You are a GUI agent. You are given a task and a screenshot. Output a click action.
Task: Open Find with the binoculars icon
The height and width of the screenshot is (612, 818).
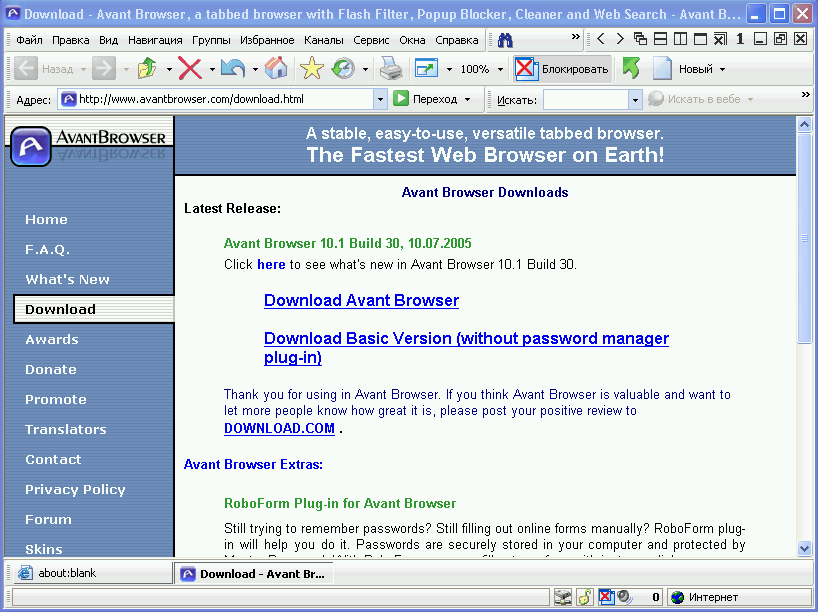[x=505, y=40]
